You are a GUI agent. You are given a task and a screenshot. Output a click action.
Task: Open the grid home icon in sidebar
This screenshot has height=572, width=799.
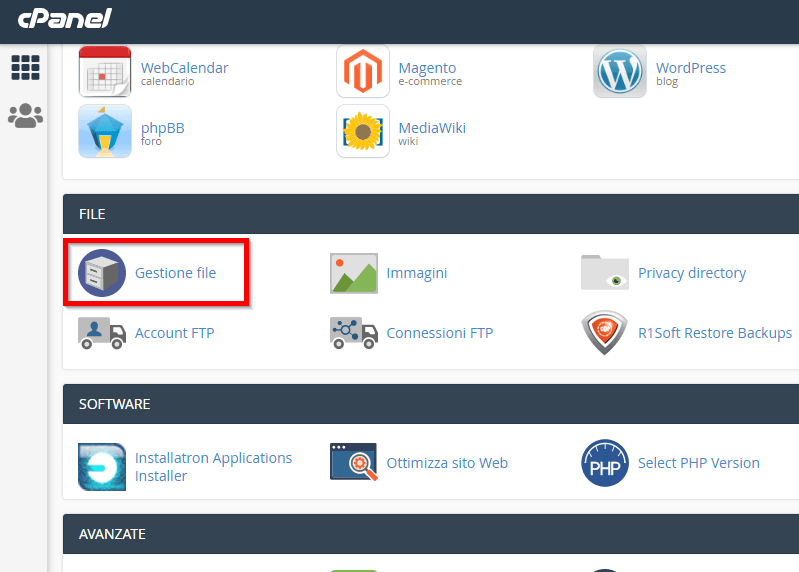pos(25,67)
